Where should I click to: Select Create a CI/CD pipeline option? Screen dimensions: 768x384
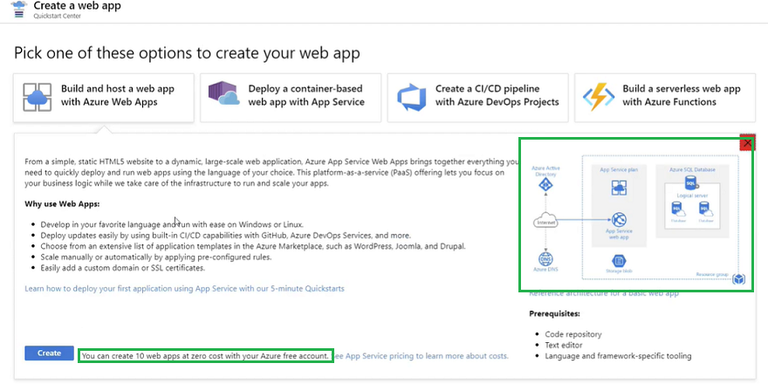click(x=478, y=98)
